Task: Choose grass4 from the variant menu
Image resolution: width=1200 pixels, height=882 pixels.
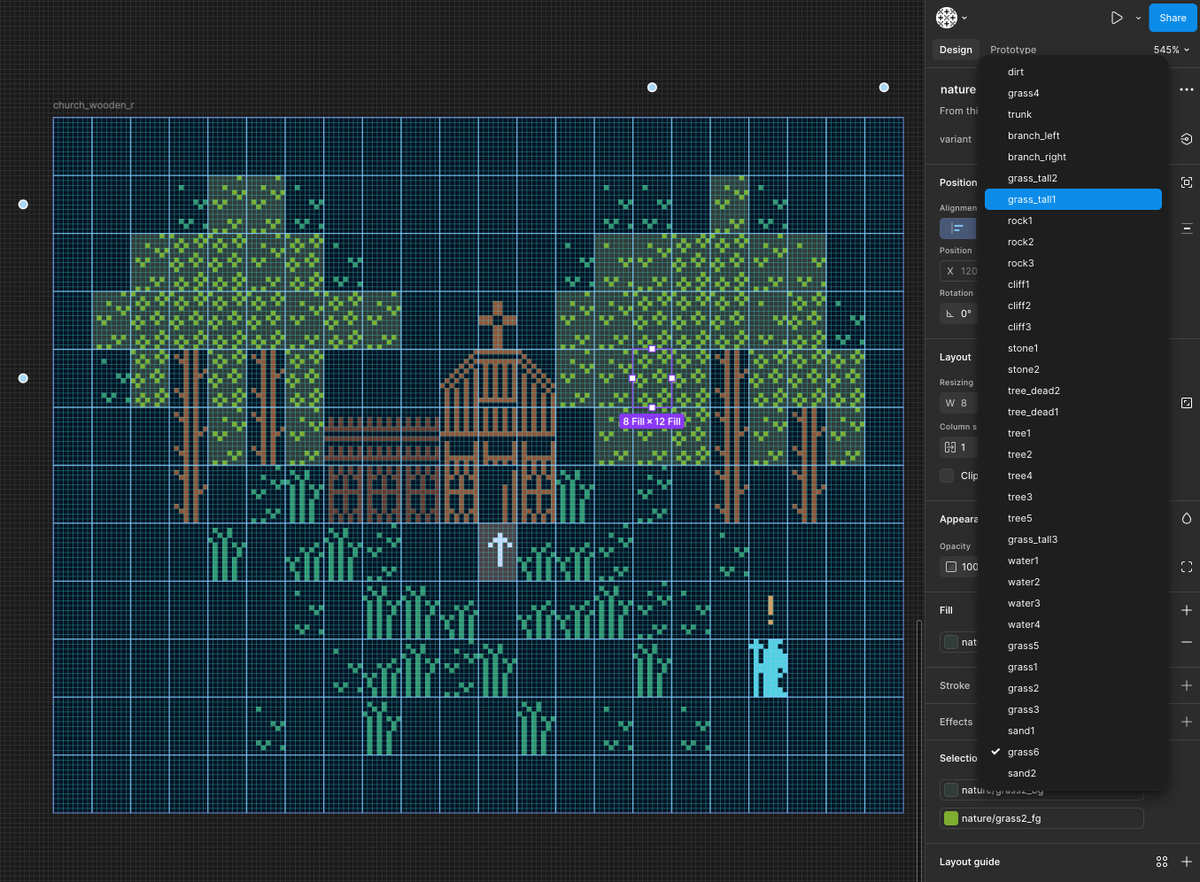Action: (1073, 93)
